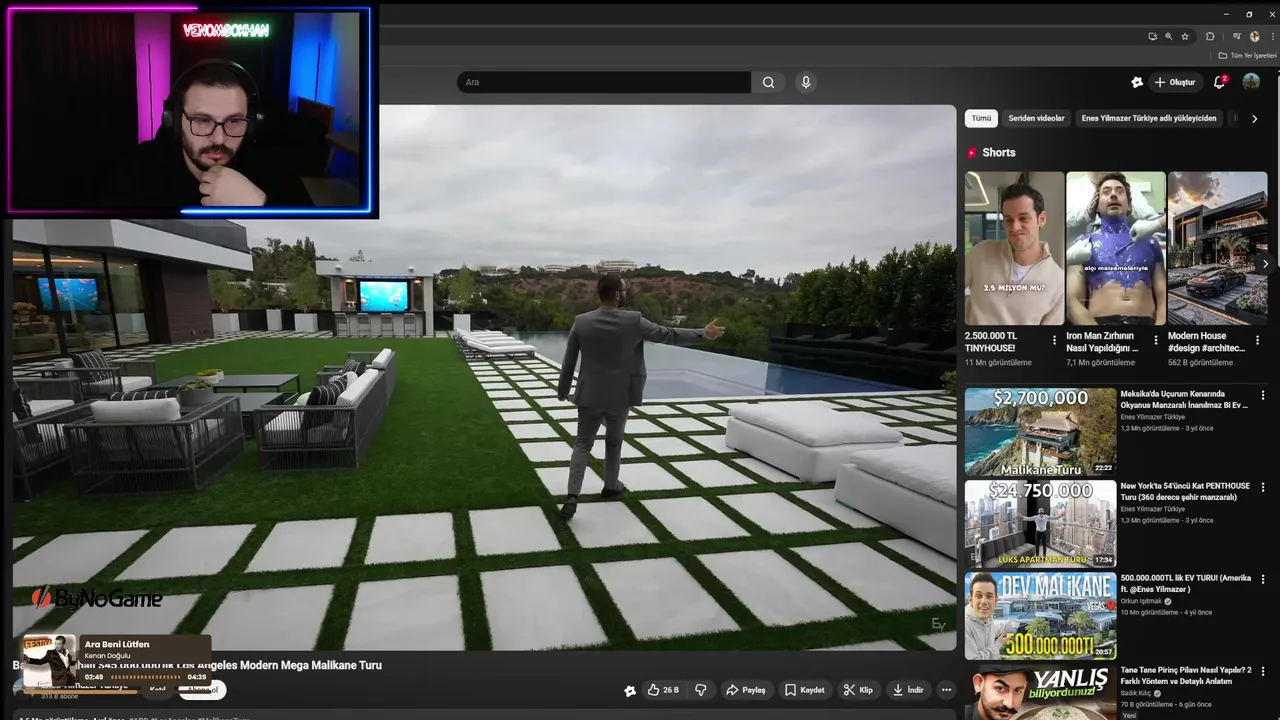
Task: Open Chrome three-dot menu
Action: pos(1272,36)
